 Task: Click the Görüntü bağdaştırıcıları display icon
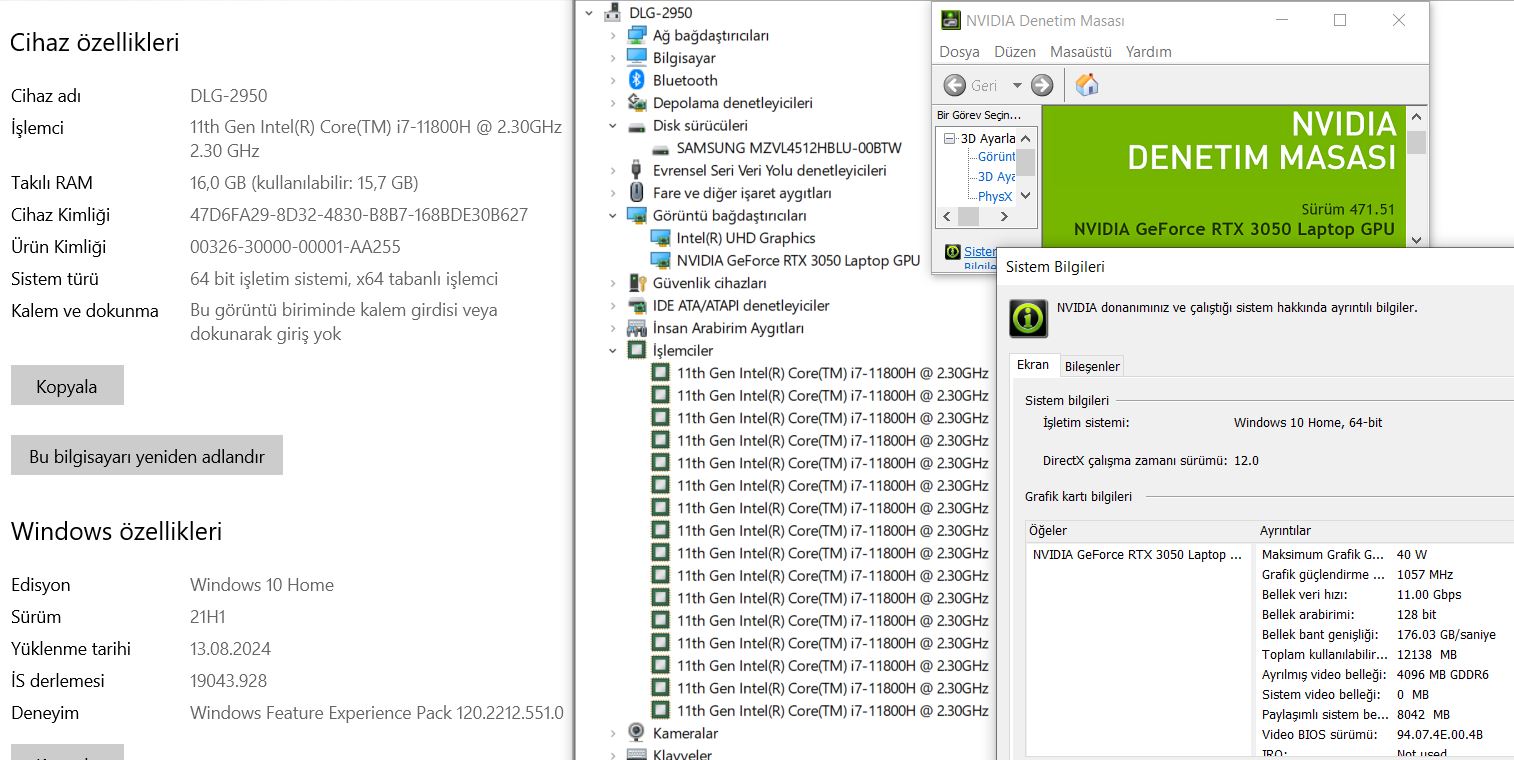click(x=637, y=215)
